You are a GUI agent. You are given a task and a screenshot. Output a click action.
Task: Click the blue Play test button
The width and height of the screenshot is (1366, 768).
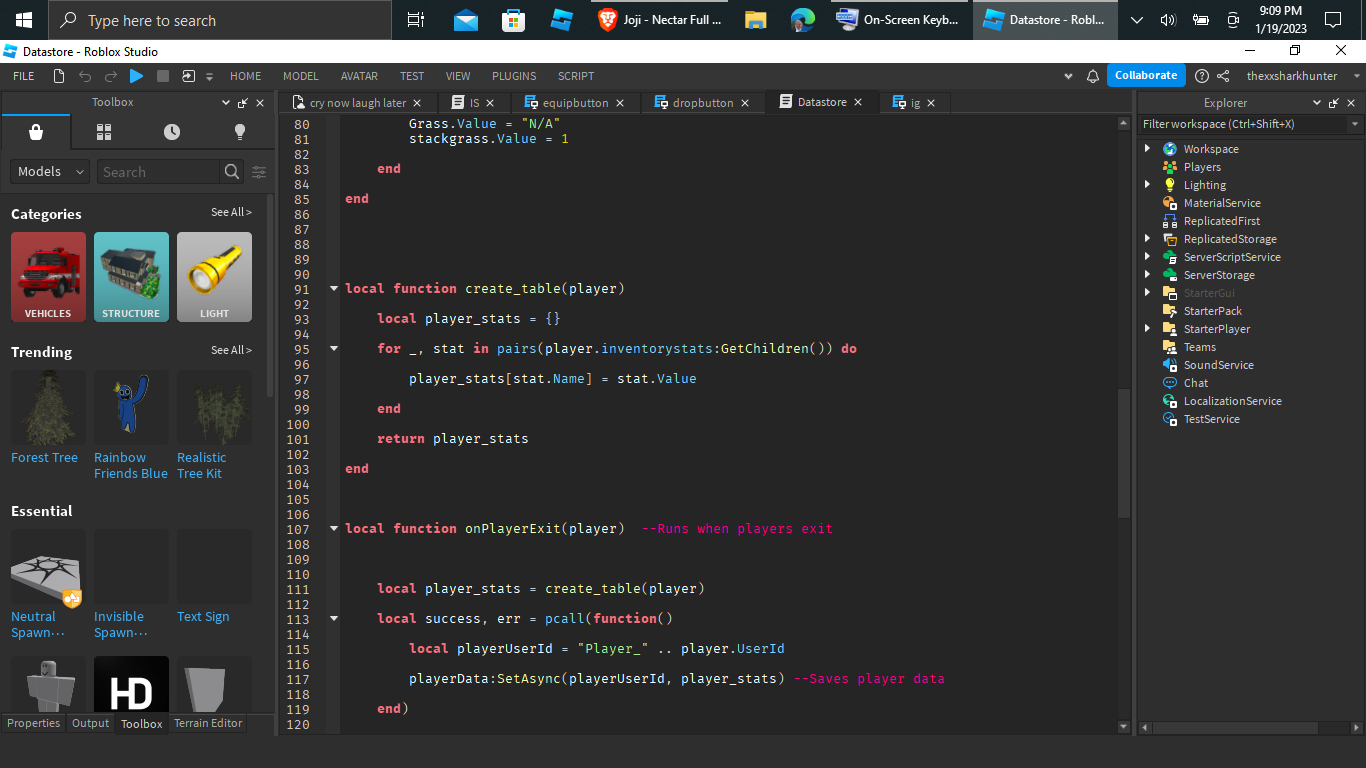click(137, 76)
